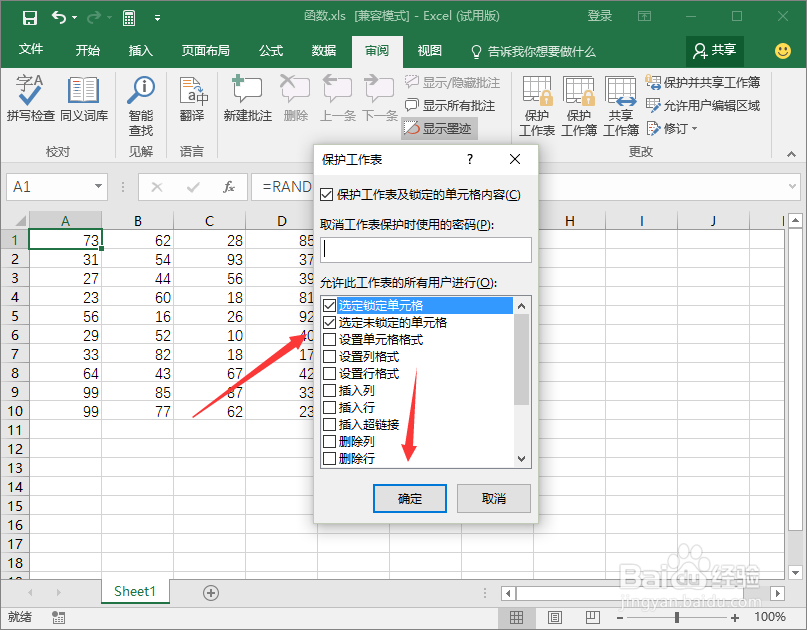Screen dimensions: 807x630
Task: Click the smiley feedback icon
Action: pyautogui.click(x=783, y=50)
